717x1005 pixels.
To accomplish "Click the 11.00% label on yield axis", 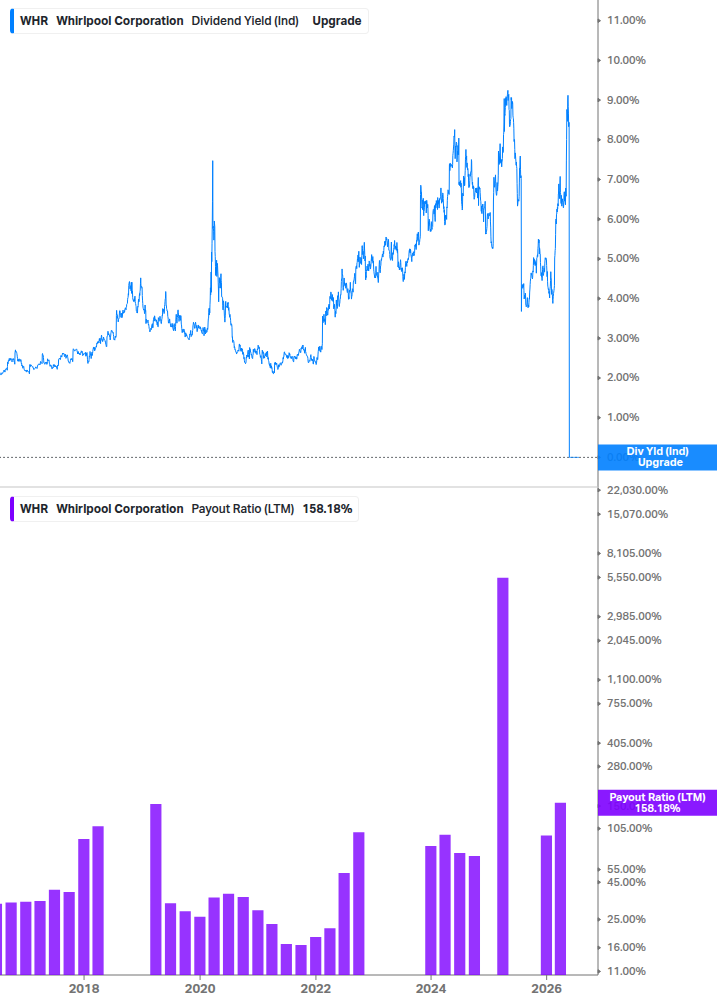I will coord(626,21).
